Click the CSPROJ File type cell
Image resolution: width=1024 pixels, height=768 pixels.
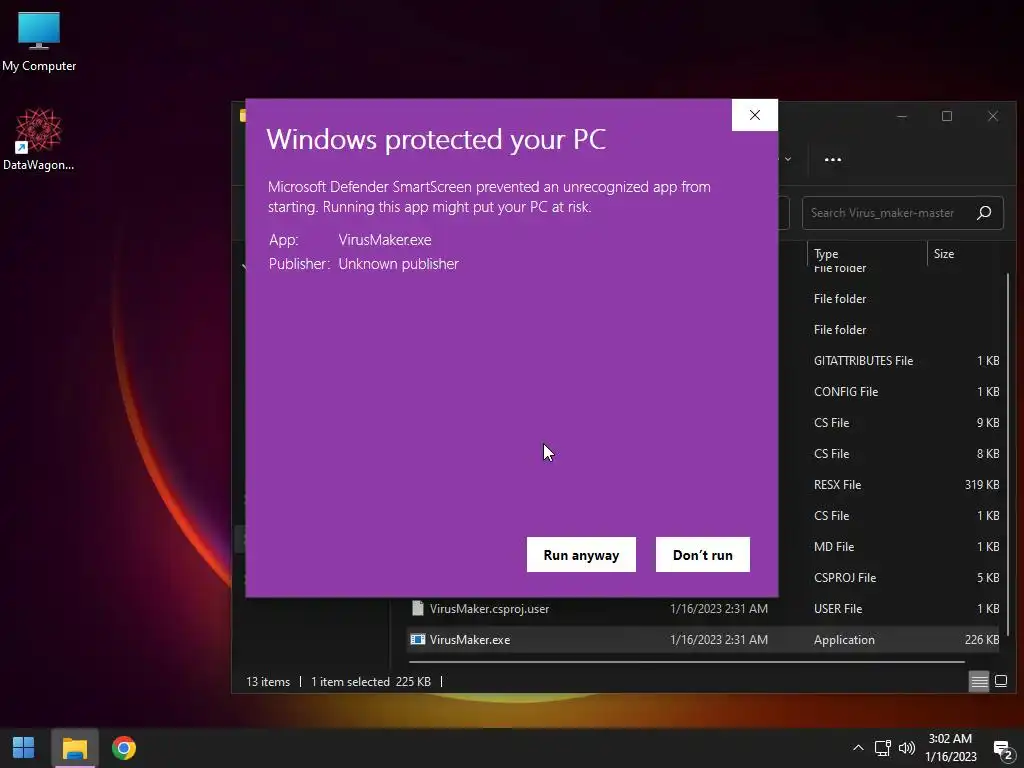point(844,577)
